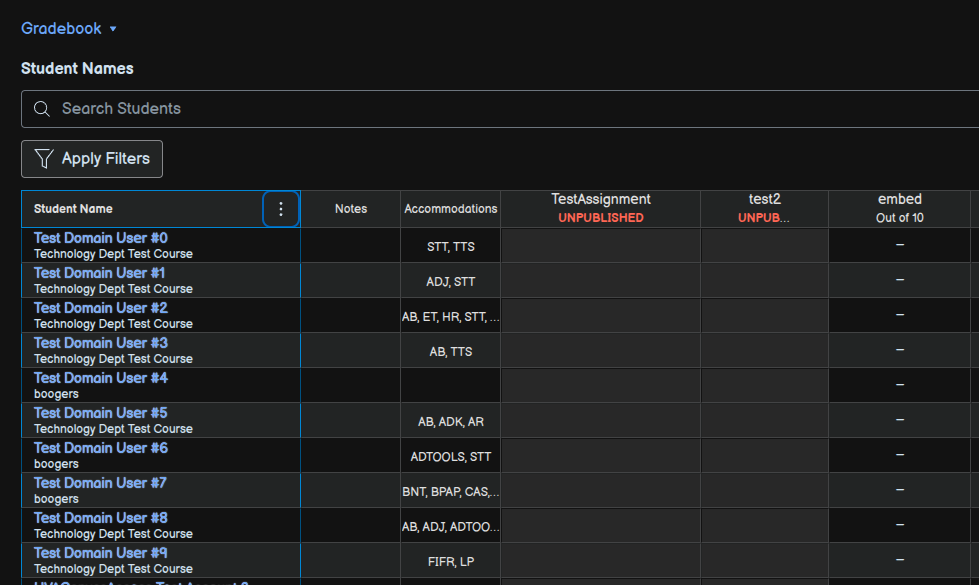Click the ADTOOLS, STT accommodations cell

coord(451,455)
